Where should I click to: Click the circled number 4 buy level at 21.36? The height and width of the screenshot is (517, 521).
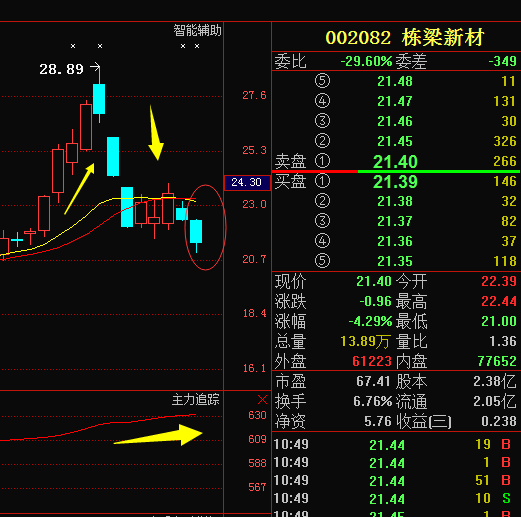click(x=322, y=241)
